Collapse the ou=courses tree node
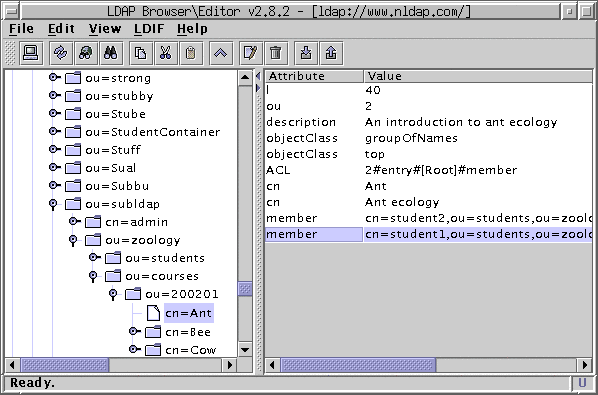 click(x=93, y=276)
